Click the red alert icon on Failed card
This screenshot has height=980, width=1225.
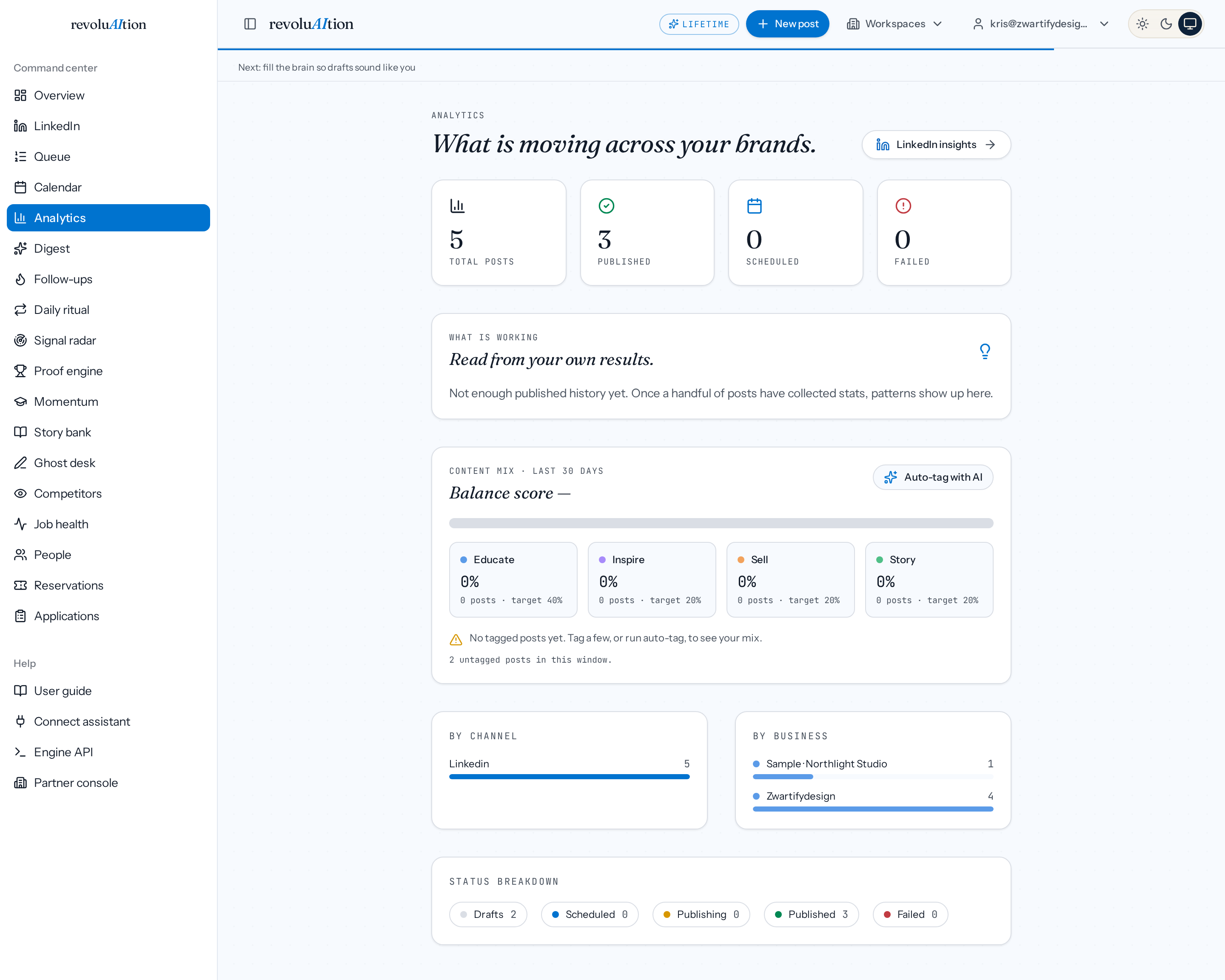[x=903, y=206]
